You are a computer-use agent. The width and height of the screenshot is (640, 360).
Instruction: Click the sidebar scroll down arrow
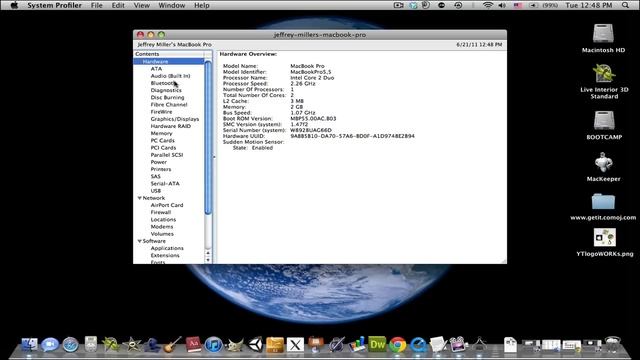click(208, 260)
